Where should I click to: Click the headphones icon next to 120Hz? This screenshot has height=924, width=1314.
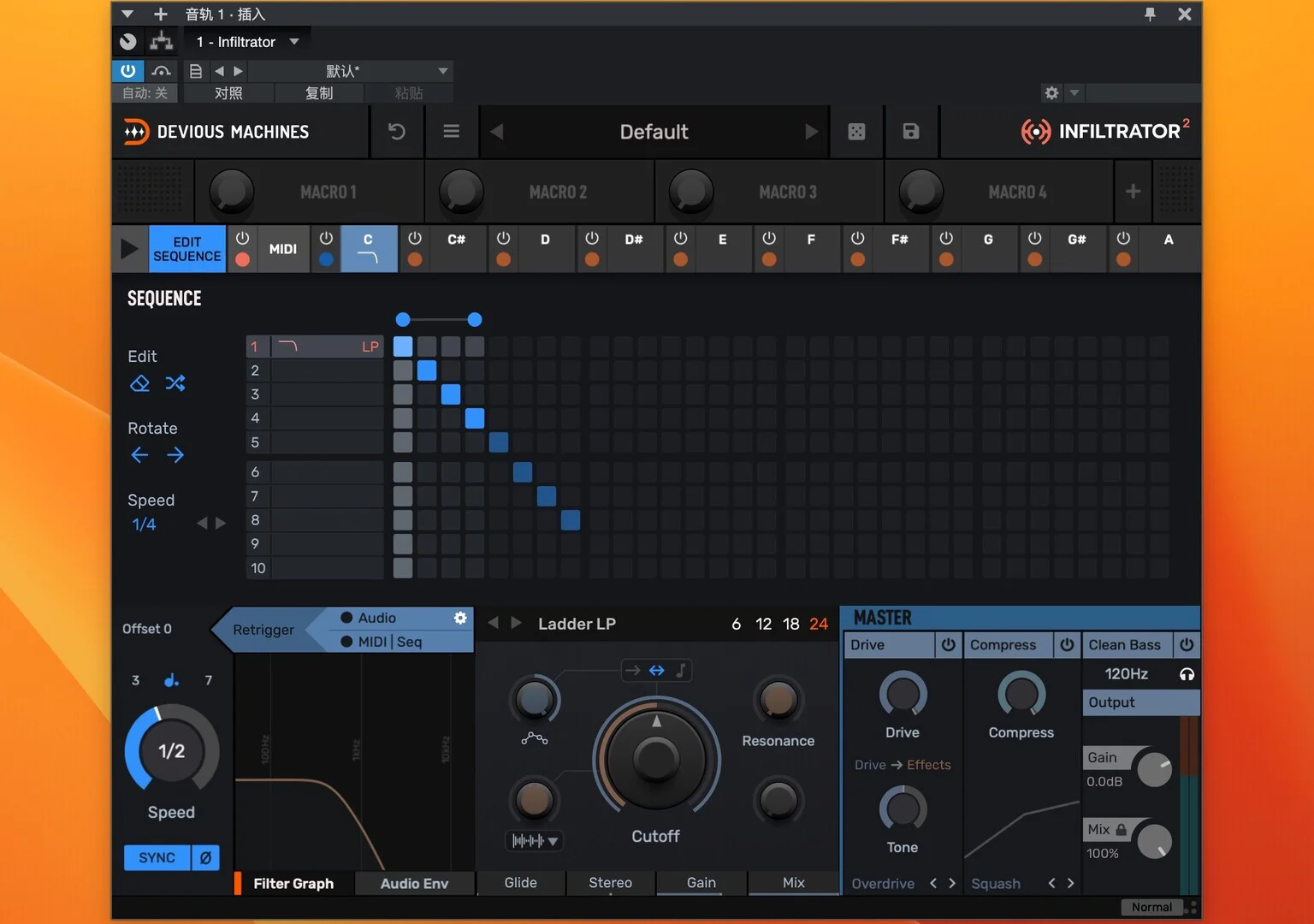(1187, 674)
